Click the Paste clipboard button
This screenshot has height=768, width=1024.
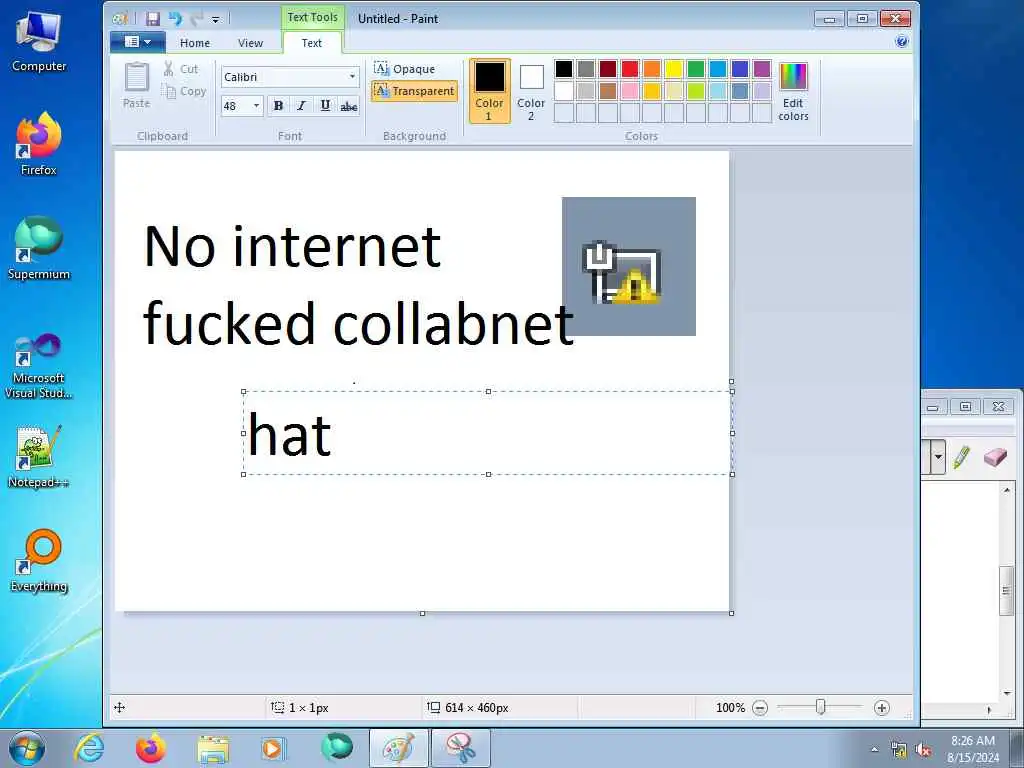coord(136,86)
